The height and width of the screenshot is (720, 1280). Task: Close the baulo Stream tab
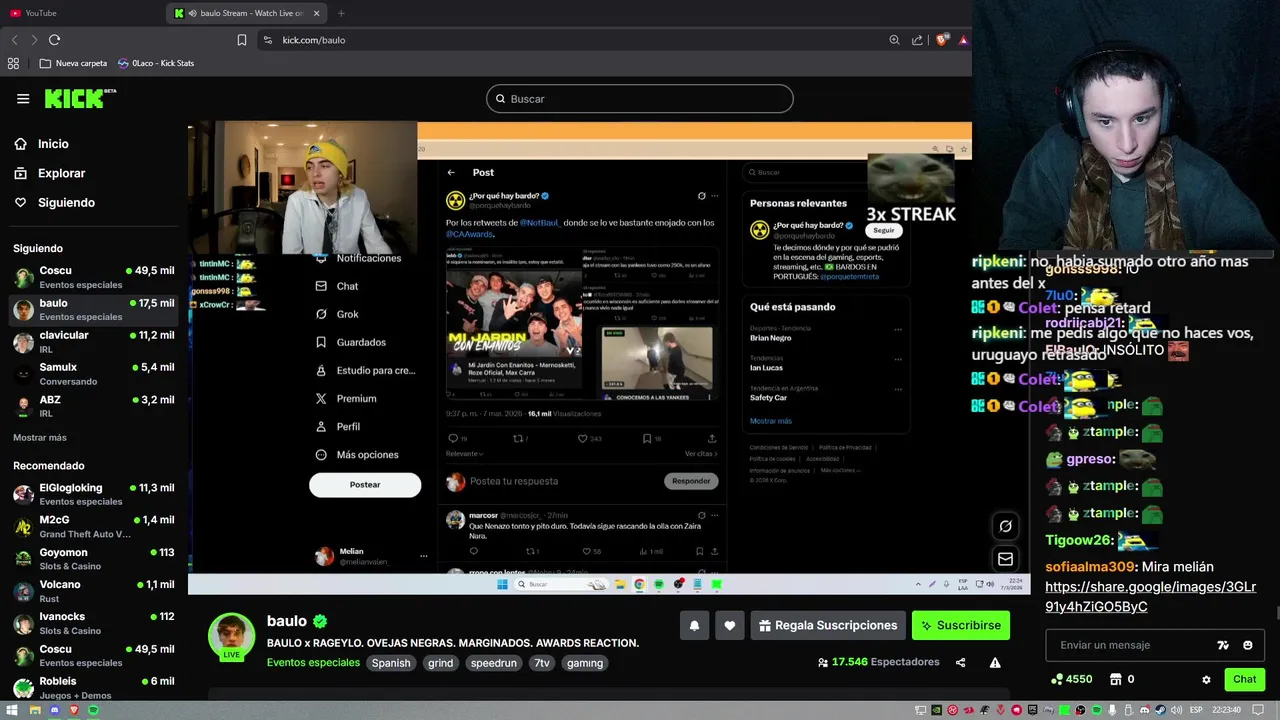click(x=317, y=13)
